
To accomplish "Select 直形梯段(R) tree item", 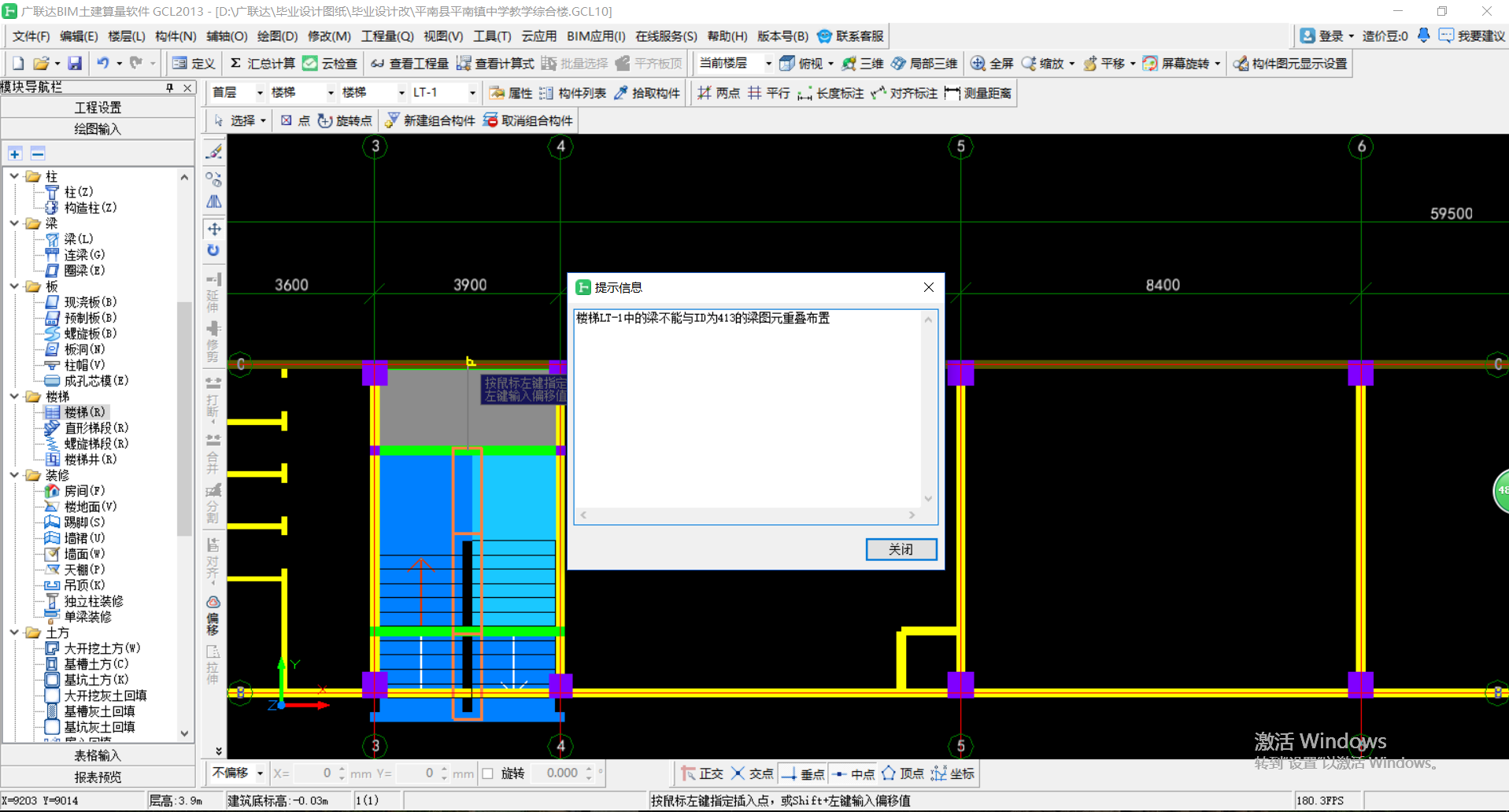I will pyautogui.click(x=96, y=428).
